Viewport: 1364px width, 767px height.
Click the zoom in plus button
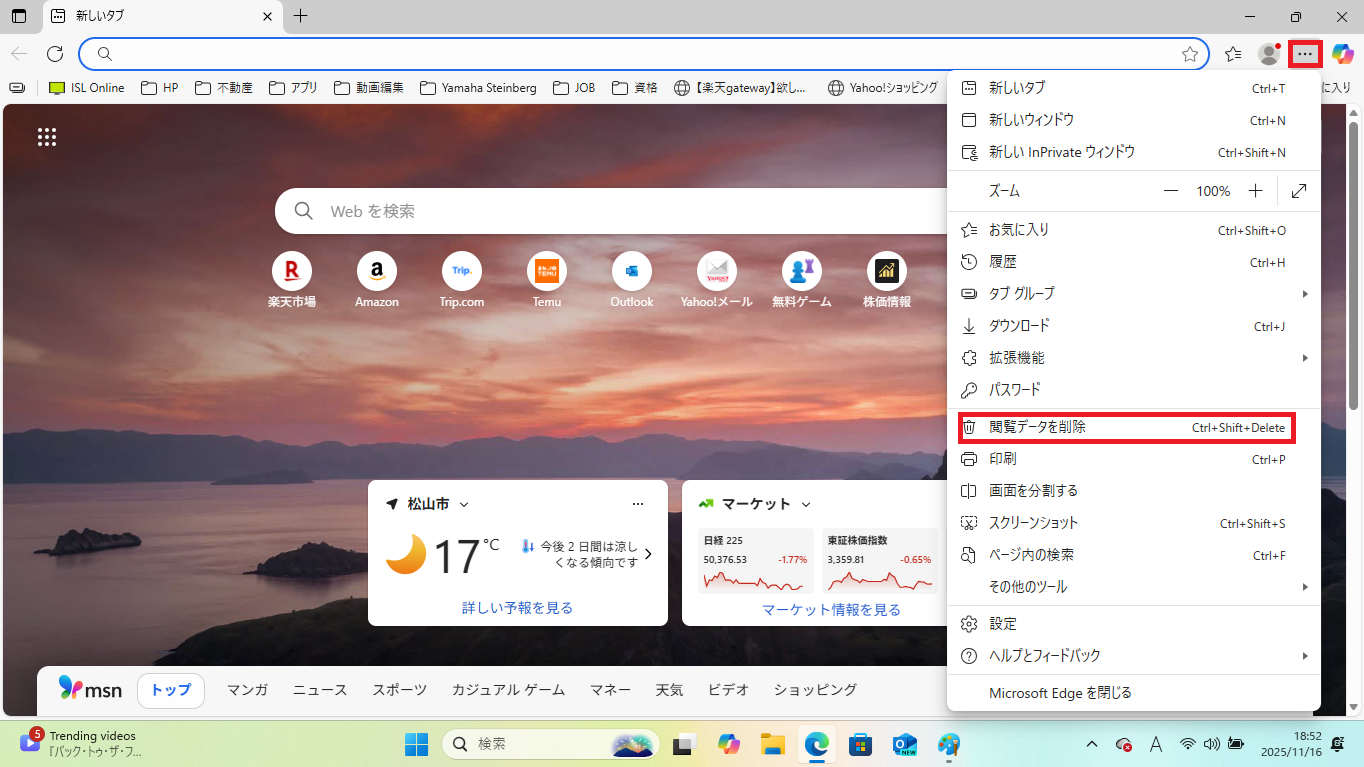tap(1256, 191)
